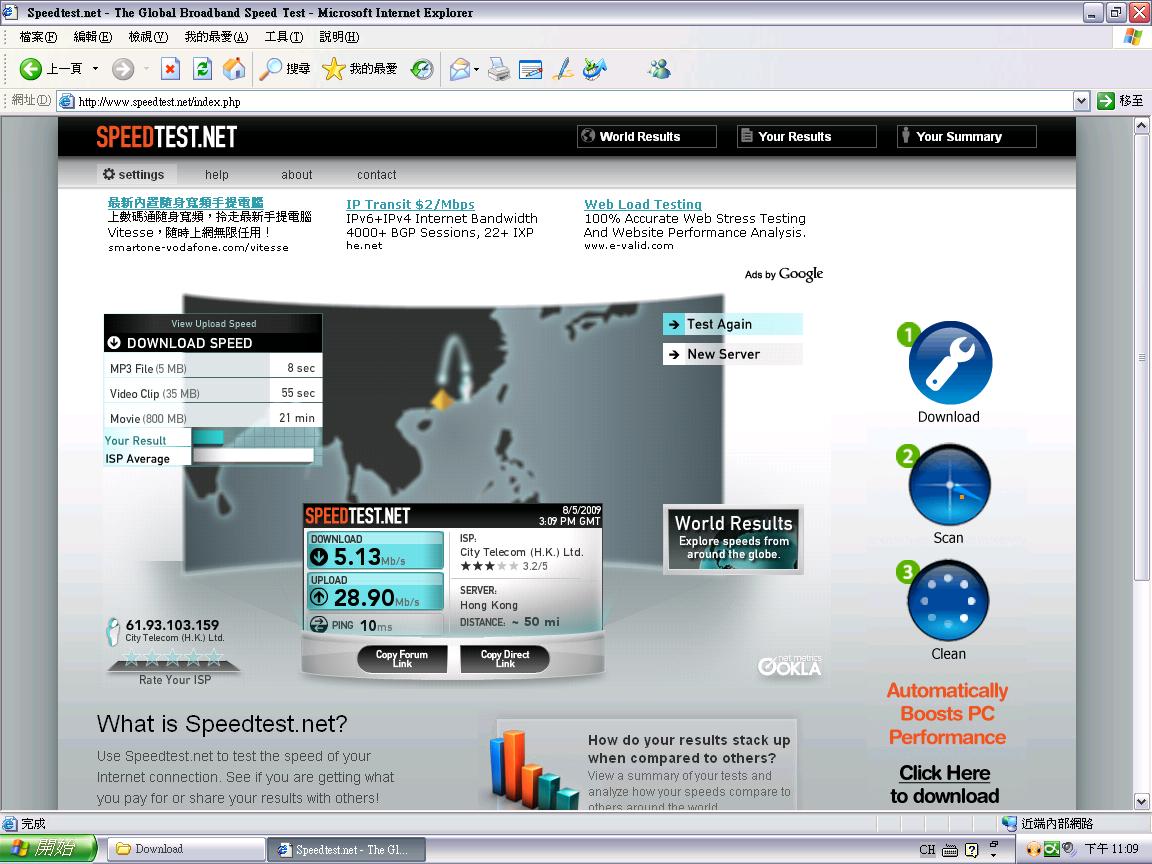The image size is (1152, 864).
Task: Click the 'Click Here to download' link
Action: [945, 784]
